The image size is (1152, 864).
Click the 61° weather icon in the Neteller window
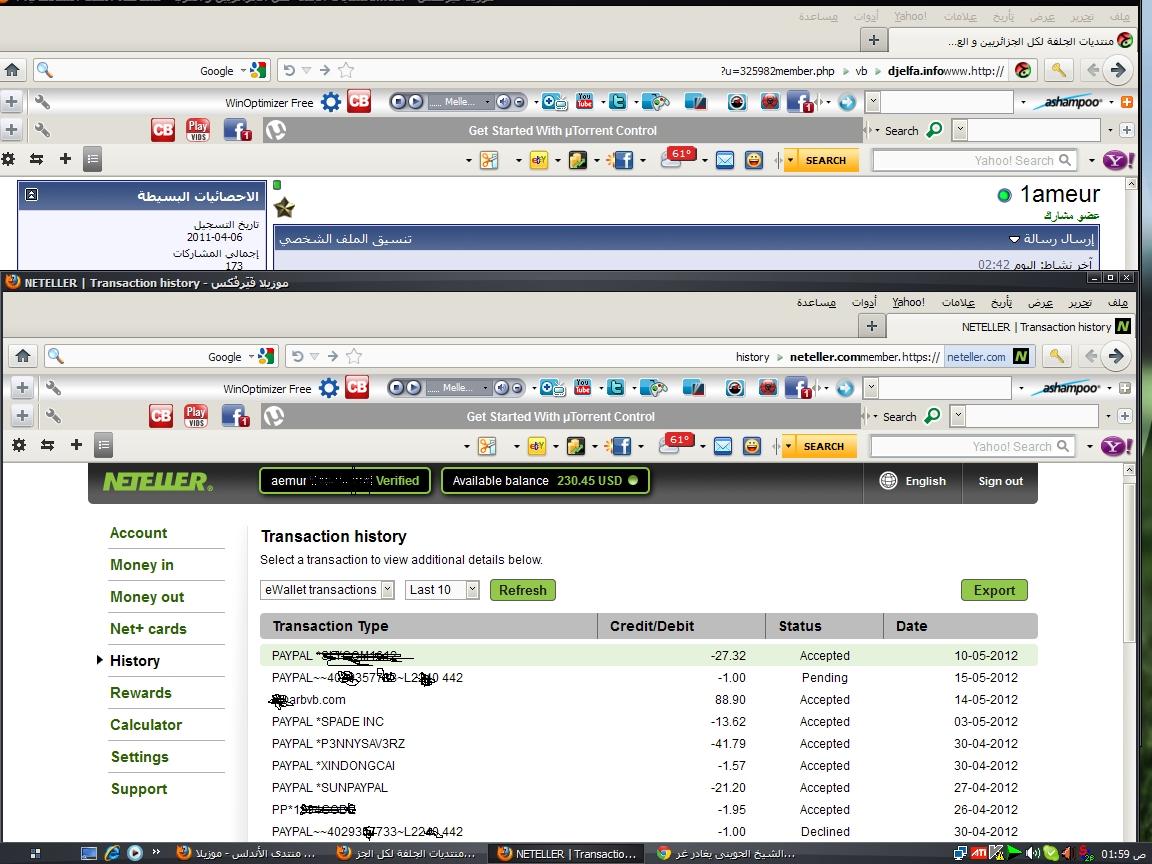pyautogui.click(x=677, y=444)
